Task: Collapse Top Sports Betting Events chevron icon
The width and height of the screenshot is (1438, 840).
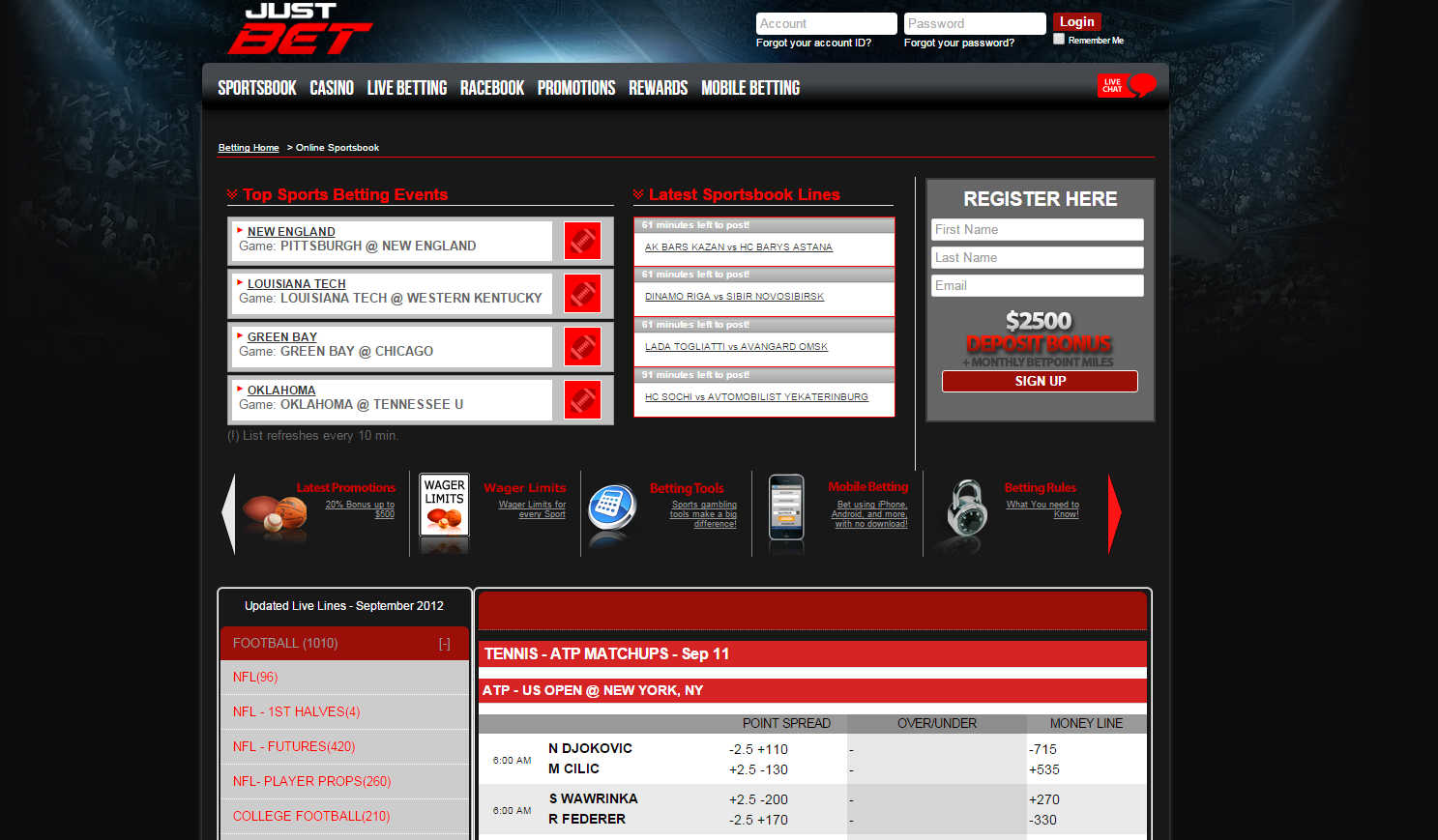Action: 232,194
